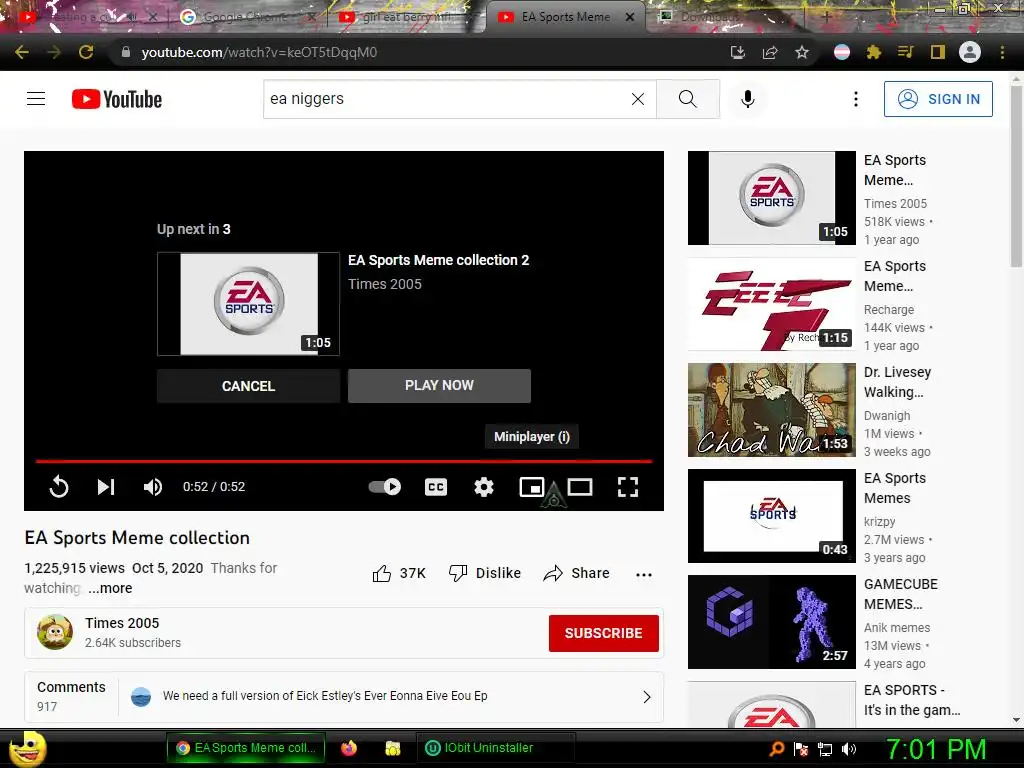Click the 7:01 PM clock
Image resolution: width=1024 pixels, height=768 pixels.
click(x=936, y=749)
